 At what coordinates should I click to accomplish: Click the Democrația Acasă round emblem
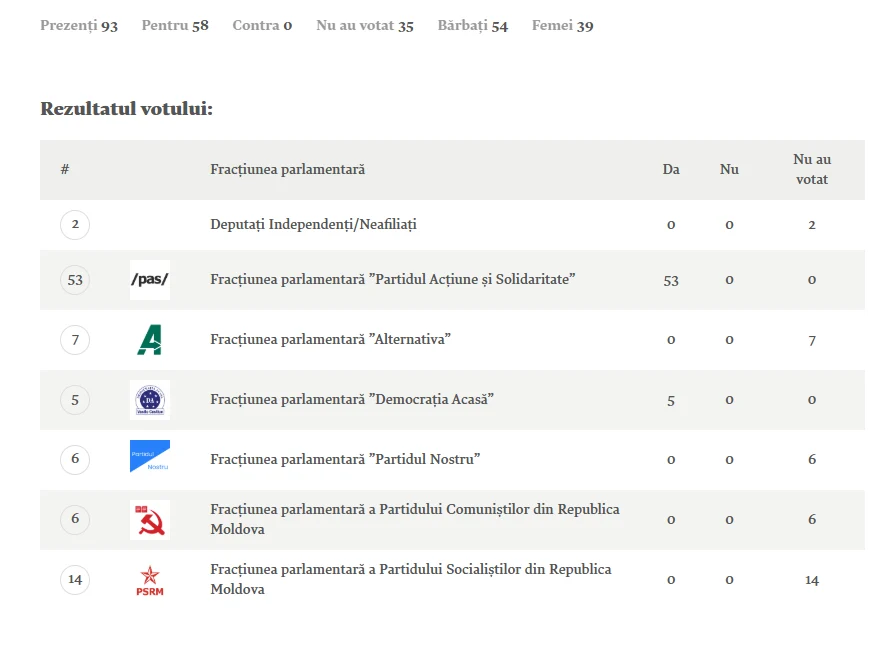(150, 400)
